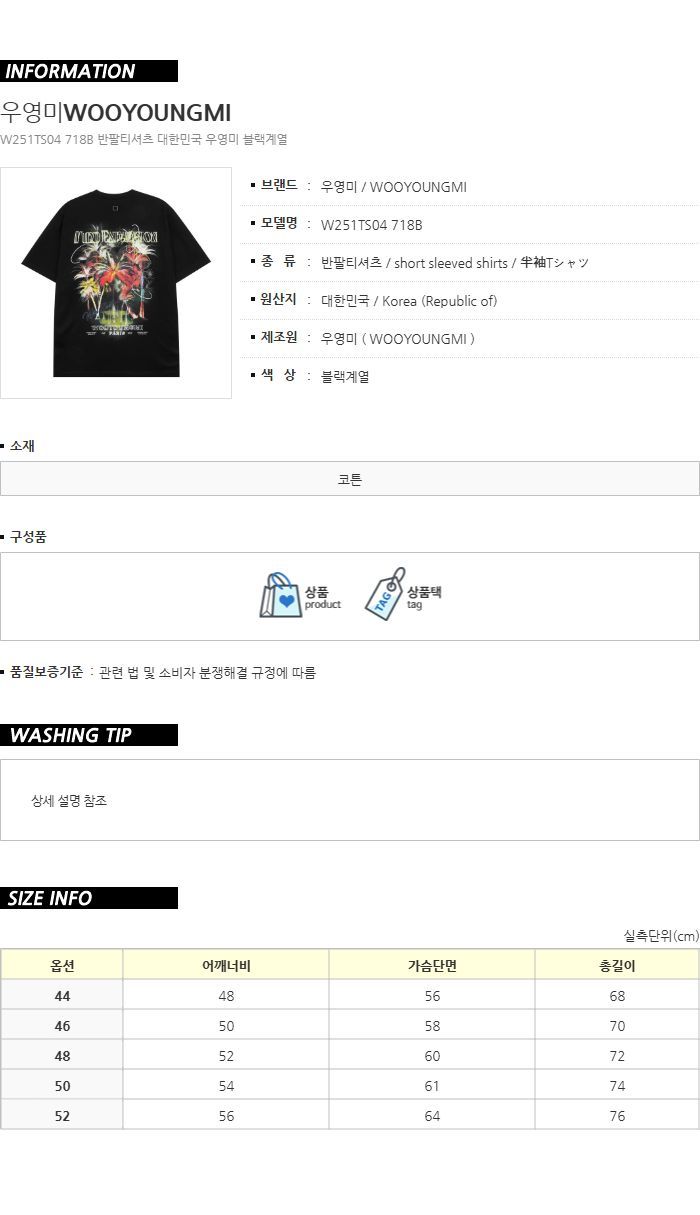Select size option 44 row
This screenshot has width=700, height=1215.
click(x=350, y=995)
